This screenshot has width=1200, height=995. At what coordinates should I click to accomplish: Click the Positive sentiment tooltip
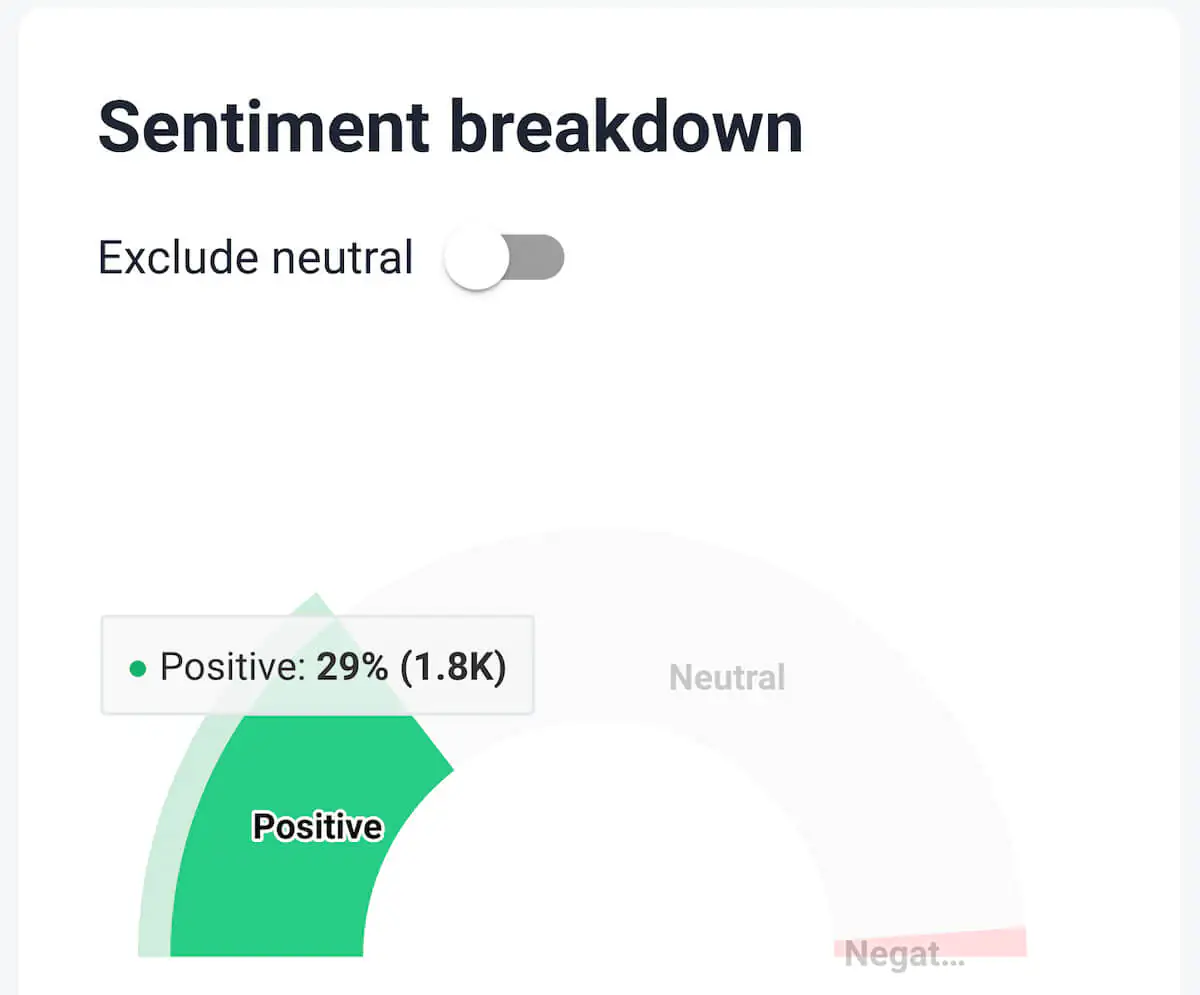(x=317, y=664)
